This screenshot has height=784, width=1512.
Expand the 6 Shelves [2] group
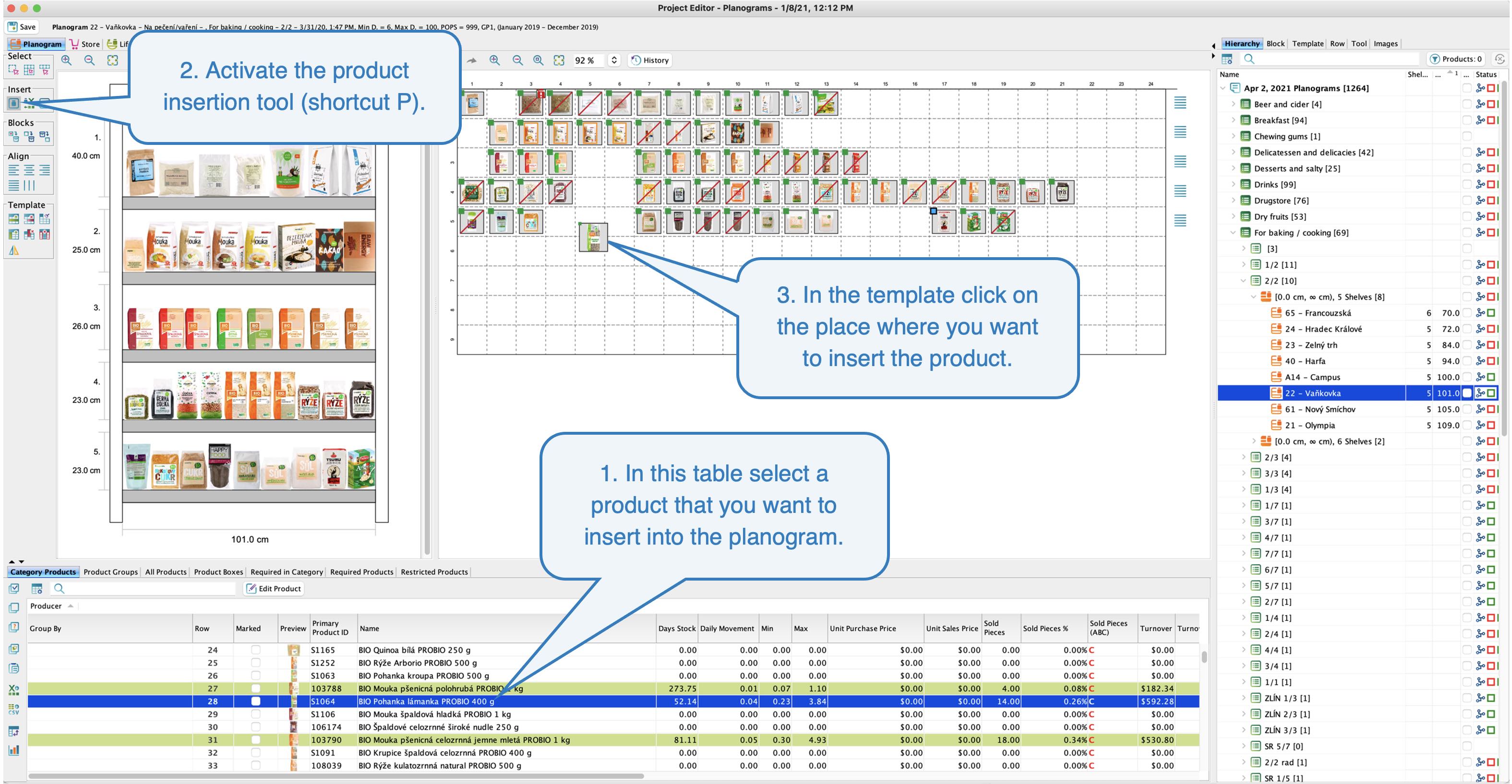point(1254,441)
